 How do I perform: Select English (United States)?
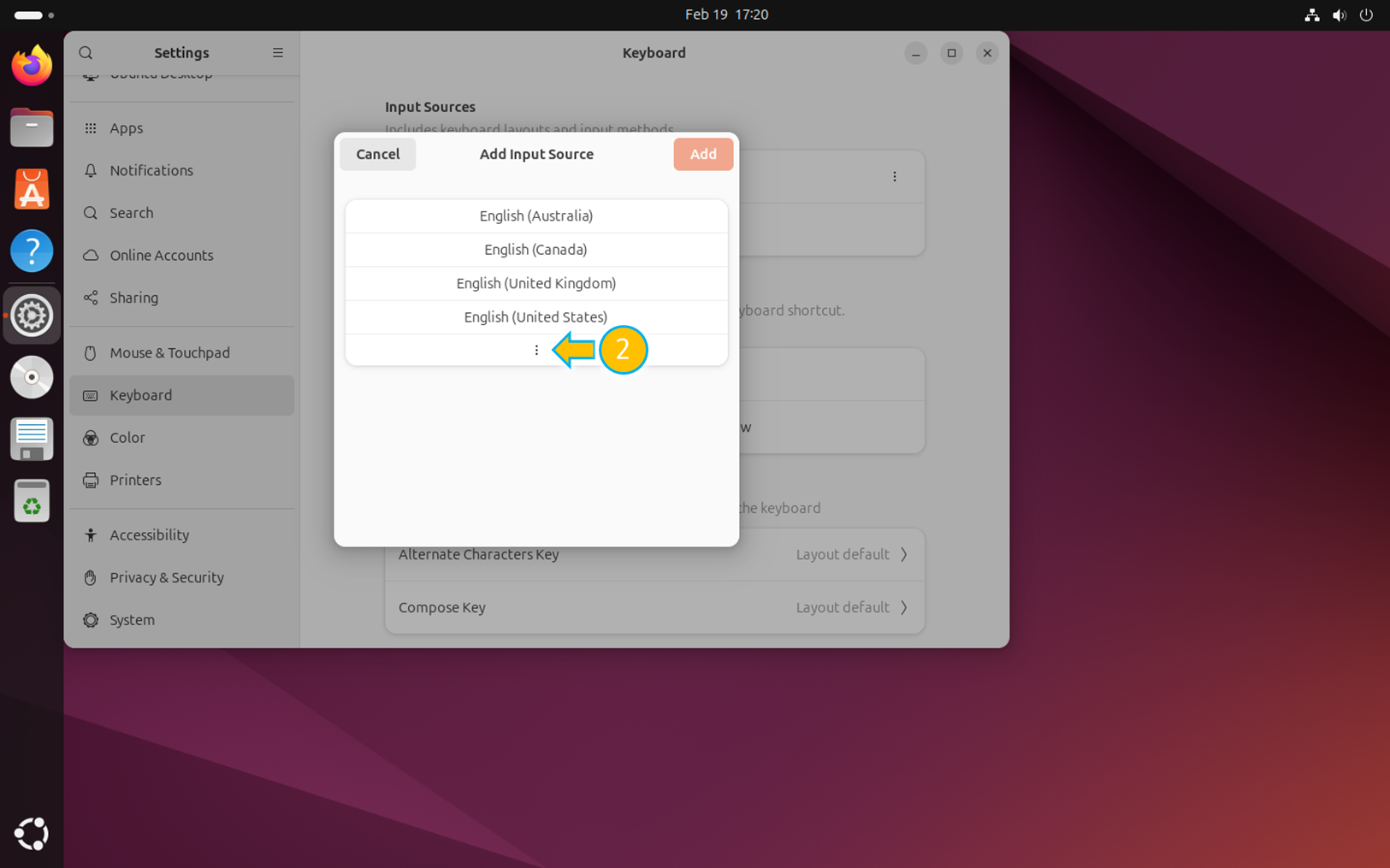[x=536, y=317]
